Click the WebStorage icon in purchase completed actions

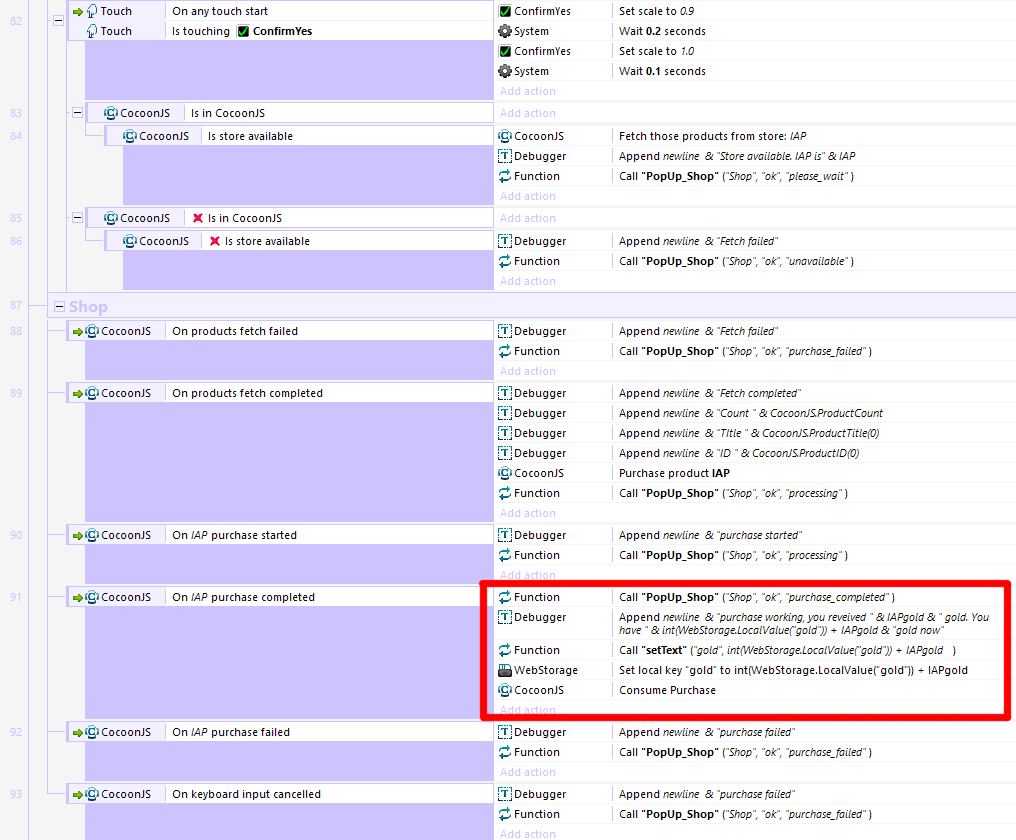(x=505, y=670)
